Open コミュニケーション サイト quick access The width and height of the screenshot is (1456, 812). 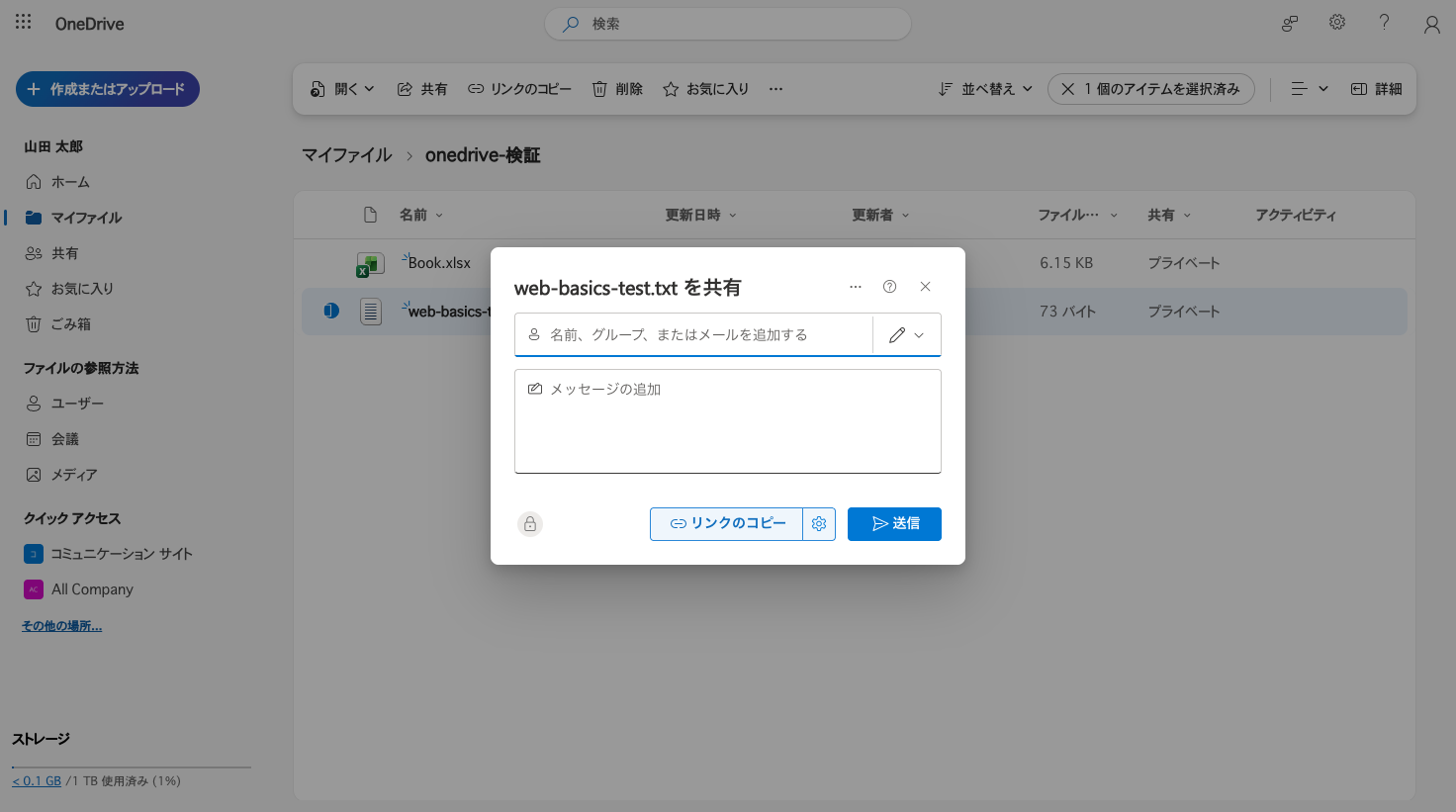coord(109,554)
